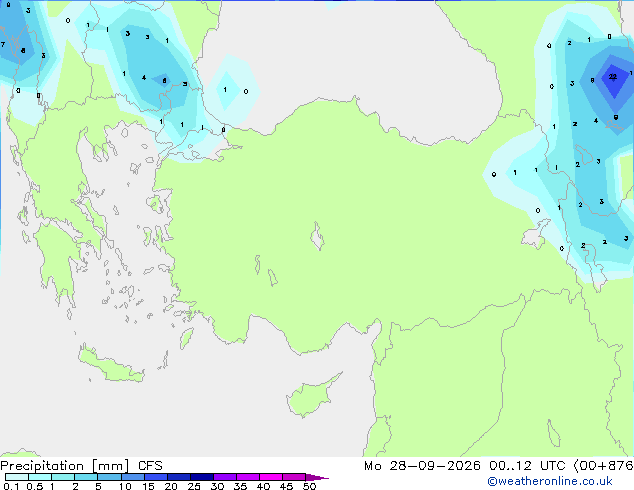Pick the 10–15 mm legend color swatch
Viewport: 634px width, 490px height.
tap(133, 477)
